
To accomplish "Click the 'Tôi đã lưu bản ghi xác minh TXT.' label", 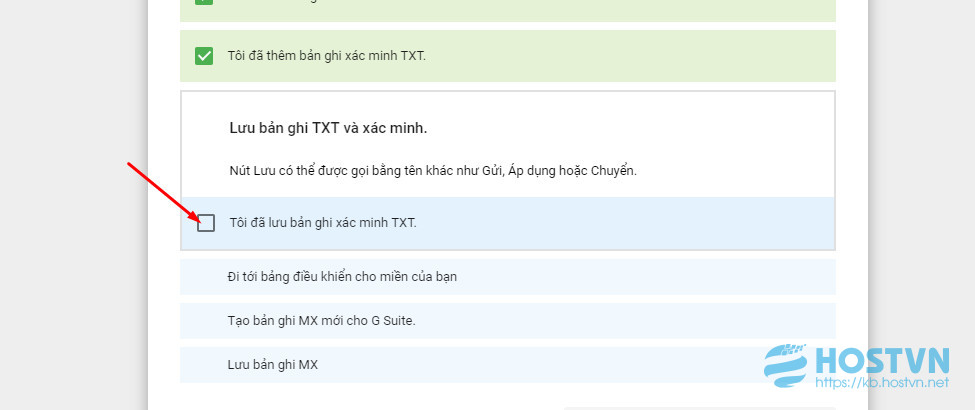I will (322, 223).
